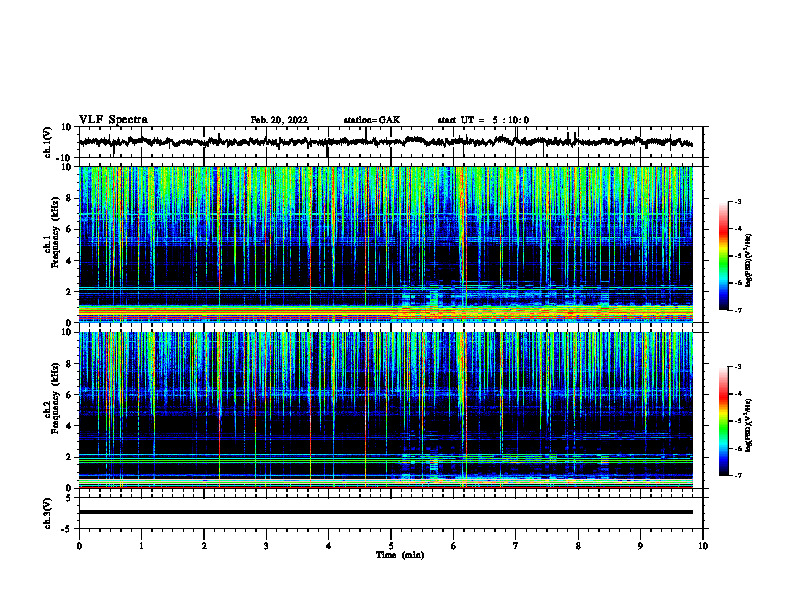Click the ch.2 color bar 'log(PSD)(V²/Hz)' label
This screenshot has width=792, height=612.
click(x=749, y=425)
